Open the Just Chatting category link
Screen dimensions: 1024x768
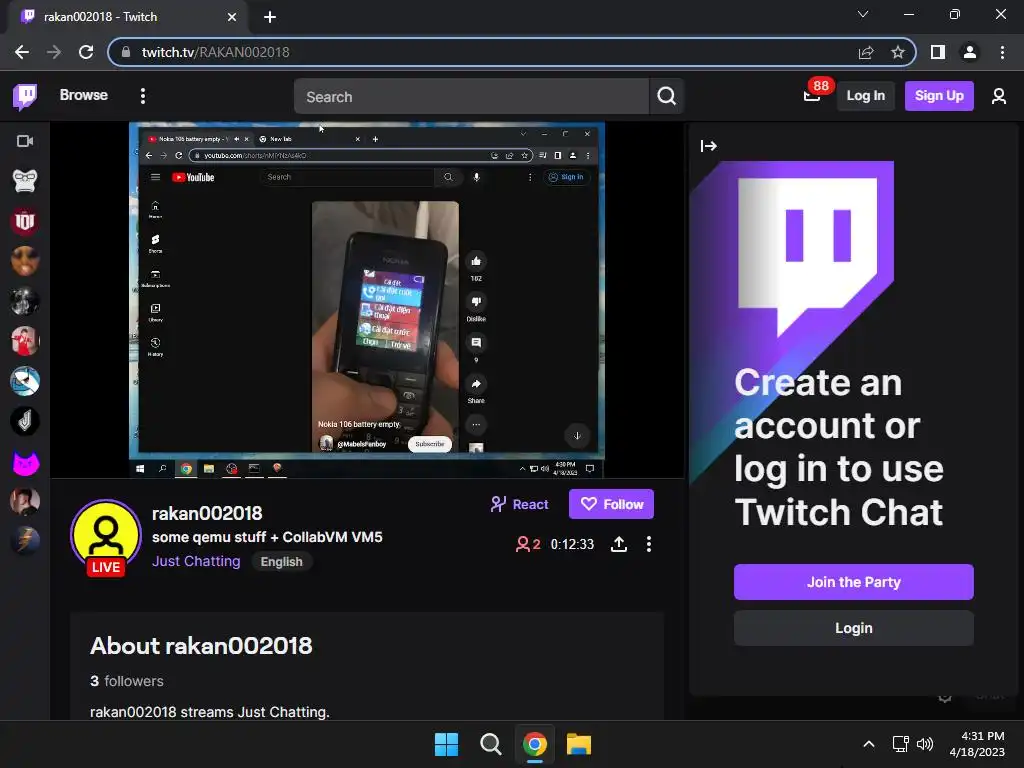(196, 561)
